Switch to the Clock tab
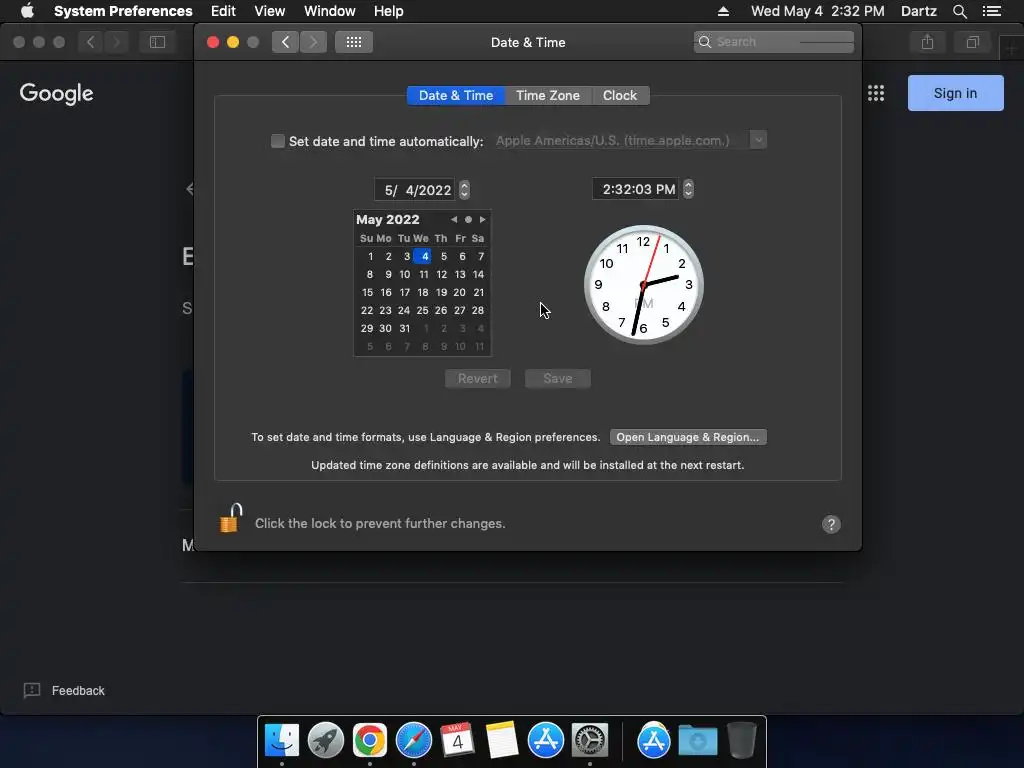 point(620,95)
